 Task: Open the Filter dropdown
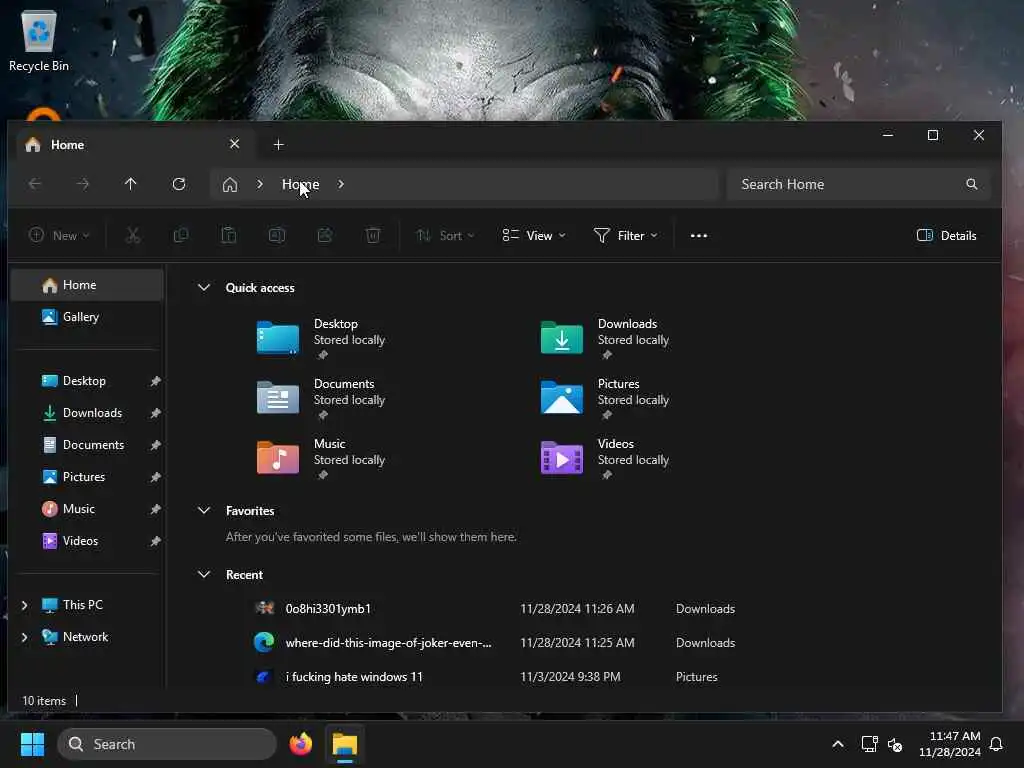[x=626, y=236]
